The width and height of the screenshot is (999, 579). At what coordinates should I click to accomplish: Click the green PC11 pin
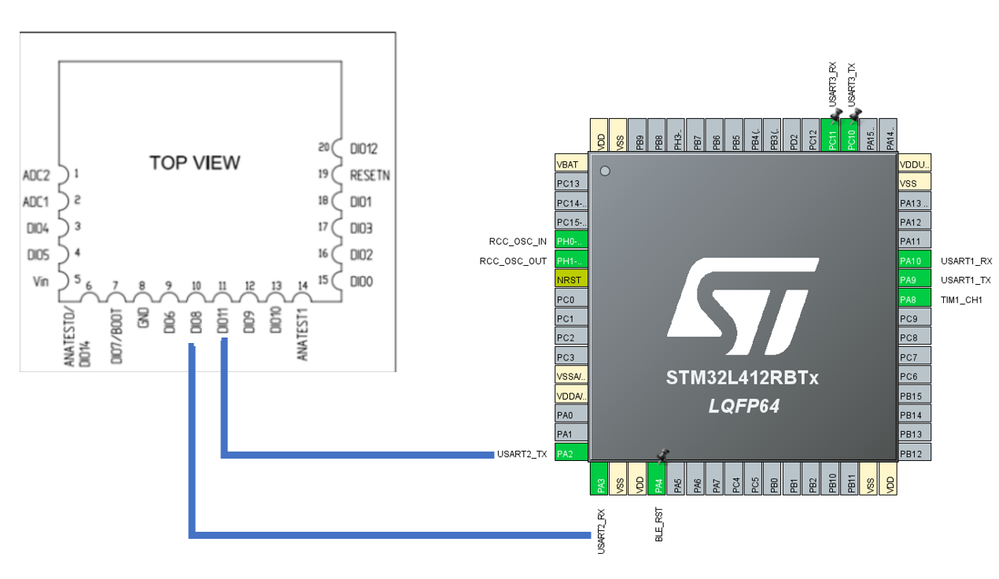(831, 135)
